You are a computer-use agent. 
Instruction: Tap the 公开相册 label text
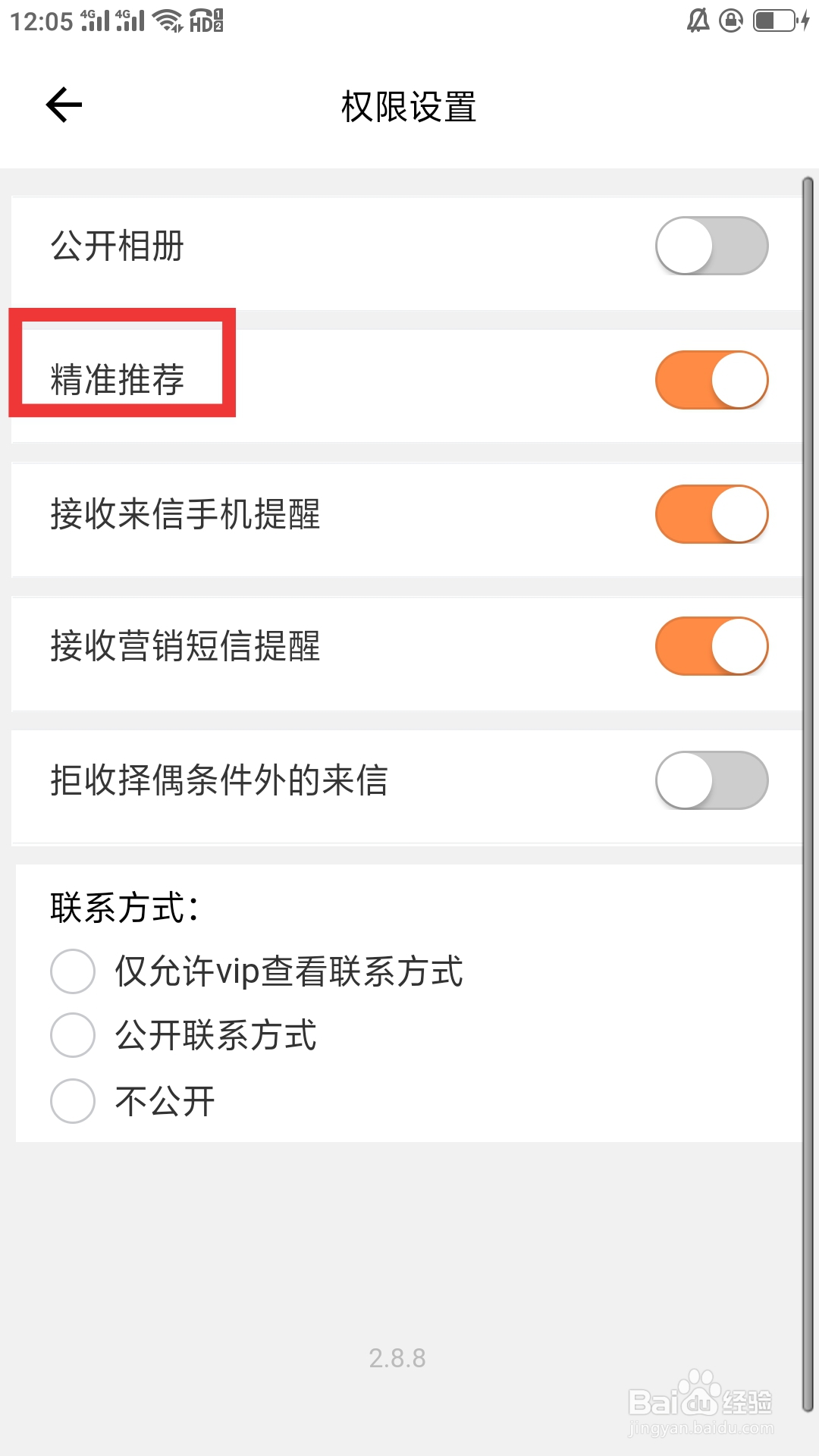(118, 246)
